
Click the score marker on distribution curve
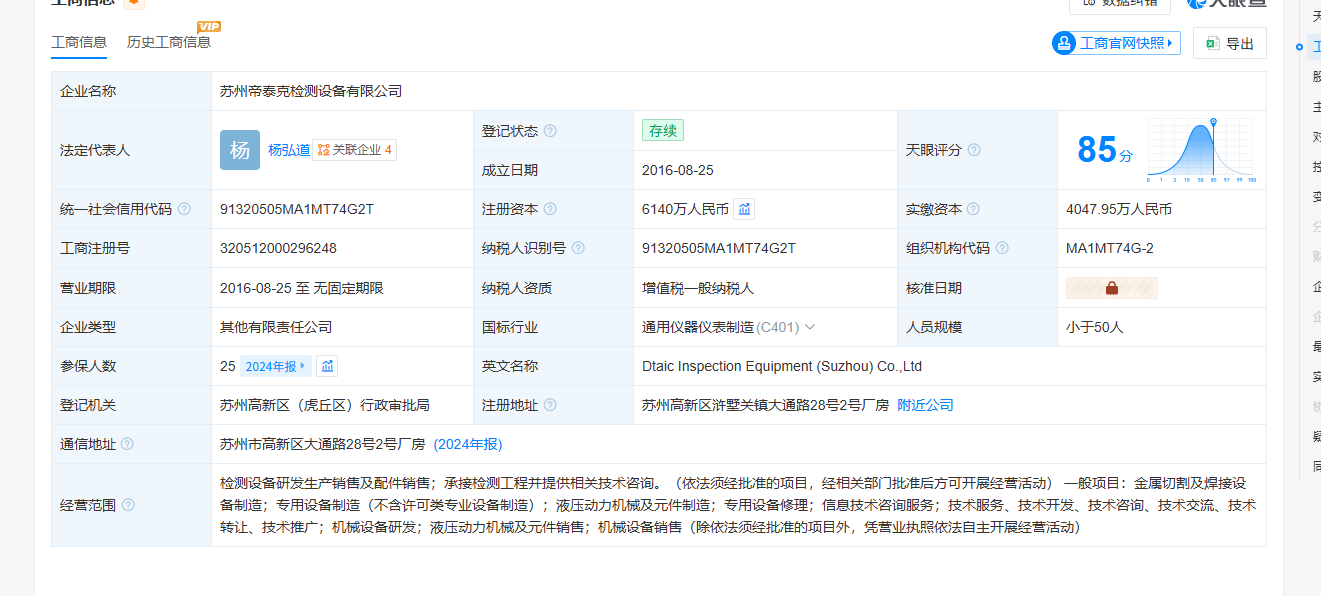tap(1213, 122)
